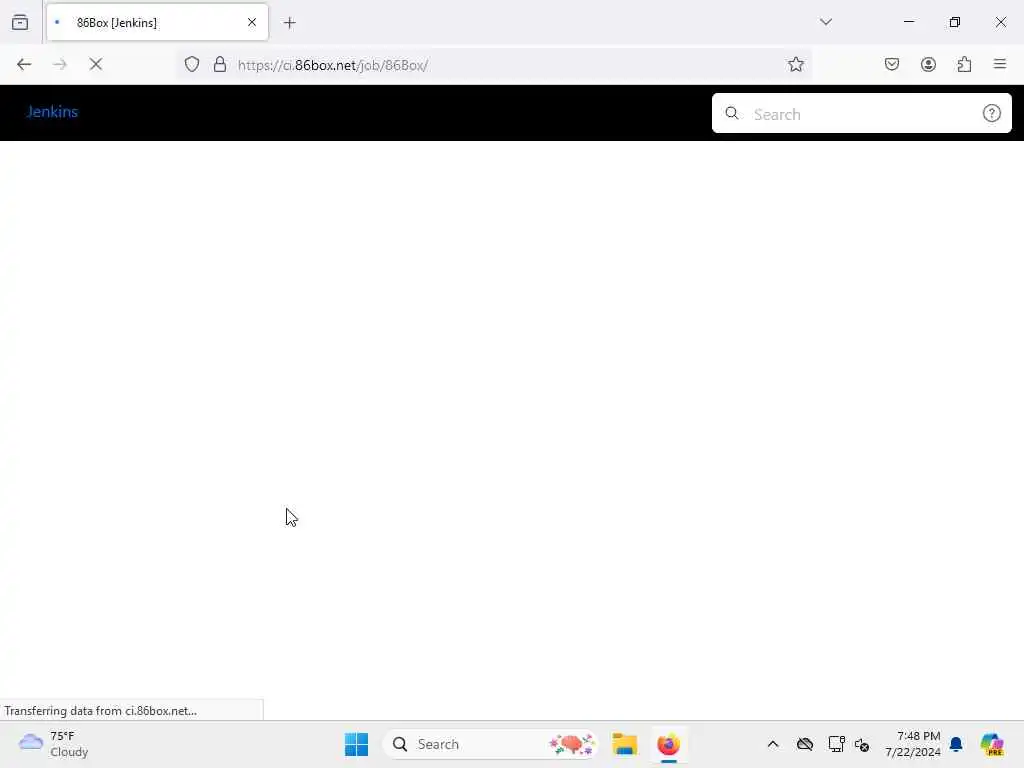The image size is (1024, 768).
Task: Open Firefox View recent browsing
Action: [x=20, y=23]
